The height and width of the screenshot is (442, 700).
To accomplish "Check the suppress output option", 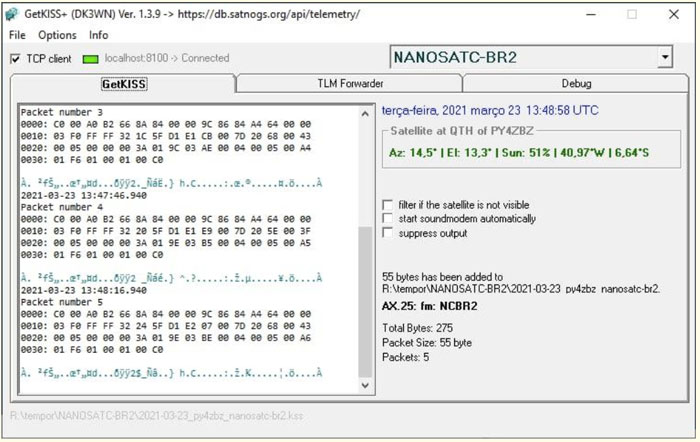I will coord(388,233).
